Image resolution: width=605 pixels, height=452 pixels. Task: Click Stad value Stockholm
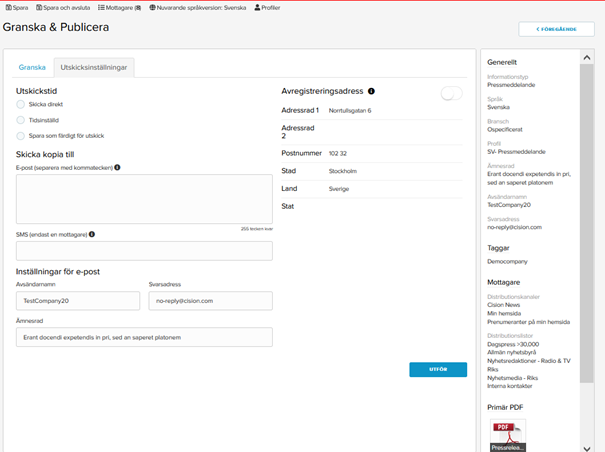343,171
